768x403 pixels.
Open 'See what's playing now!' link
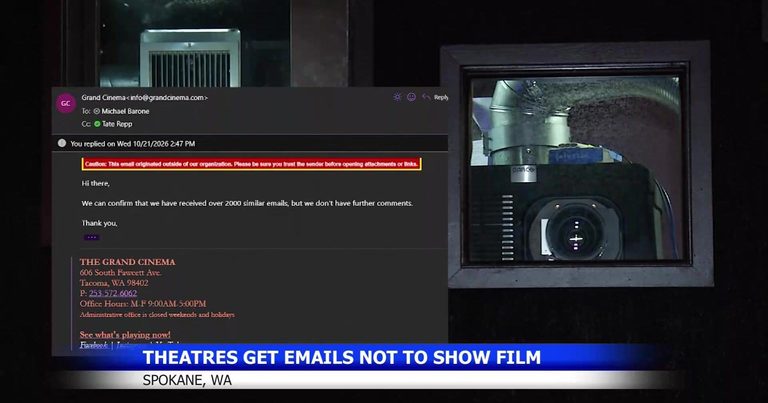click(125, 334)
